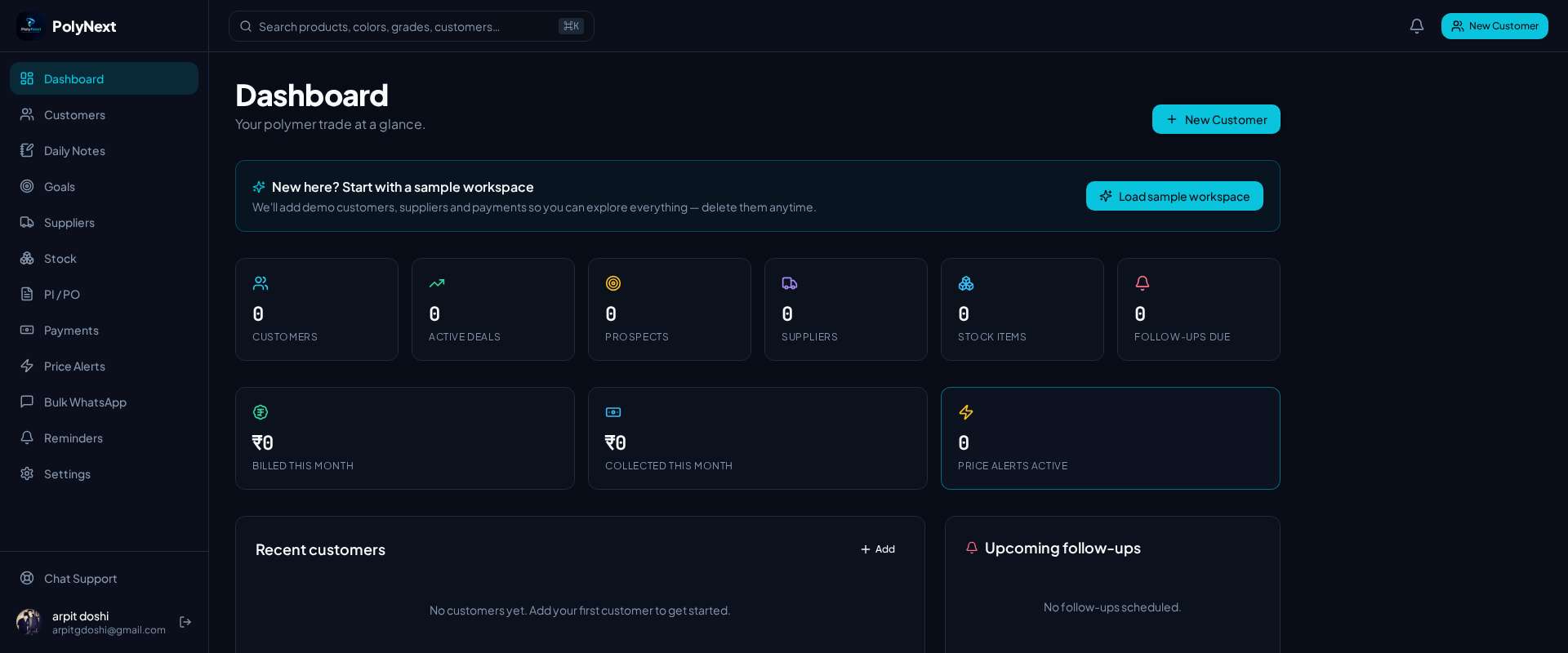The image size is (1568, 653).
Task: Click 'No follow-ups scheduled.' text
Action: (1112, 607)
